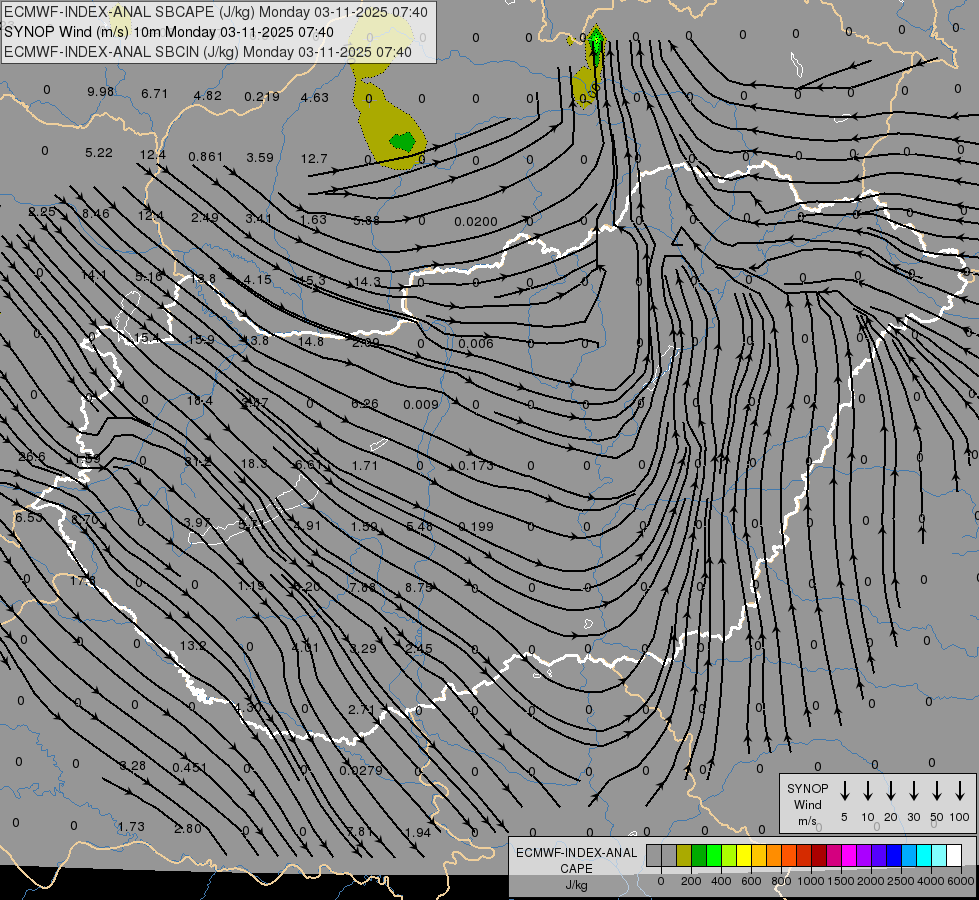Click the 'SYNOP' wind legend label
Image resolution: width=979 pixels, height=900 pixels.
[x=807, y=789]
